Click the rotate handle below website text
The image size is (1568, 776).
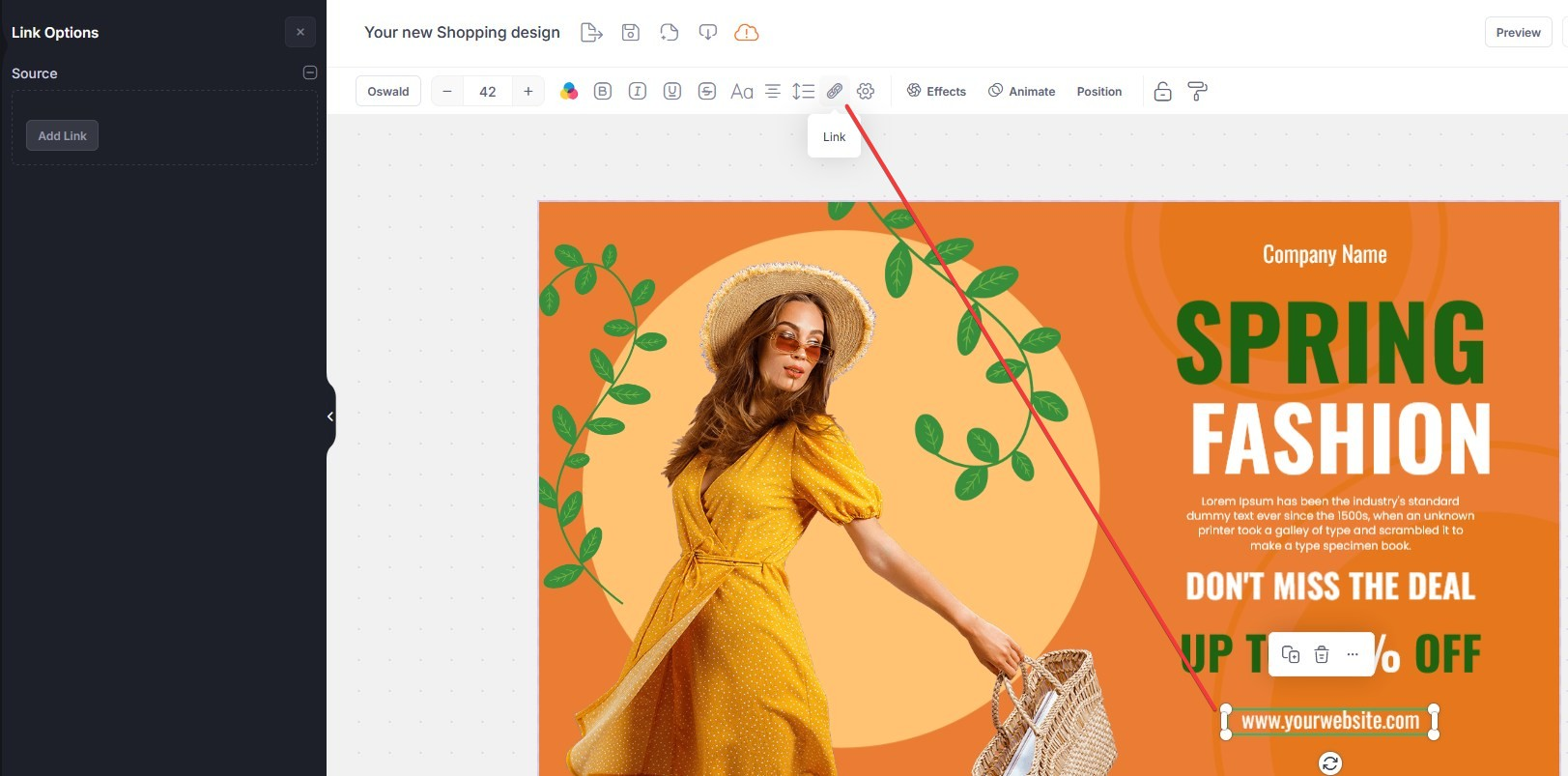(x=1330, y=763)
